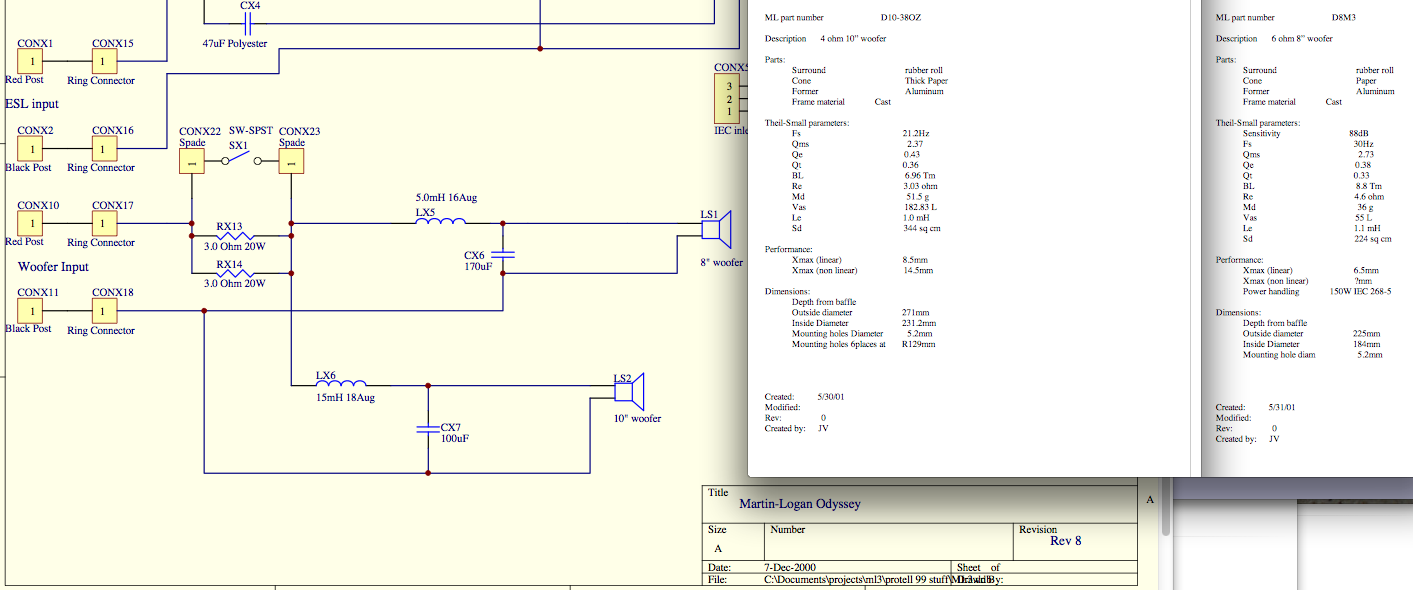Select the CONX18 Ring Connector box

pos(105,311)
